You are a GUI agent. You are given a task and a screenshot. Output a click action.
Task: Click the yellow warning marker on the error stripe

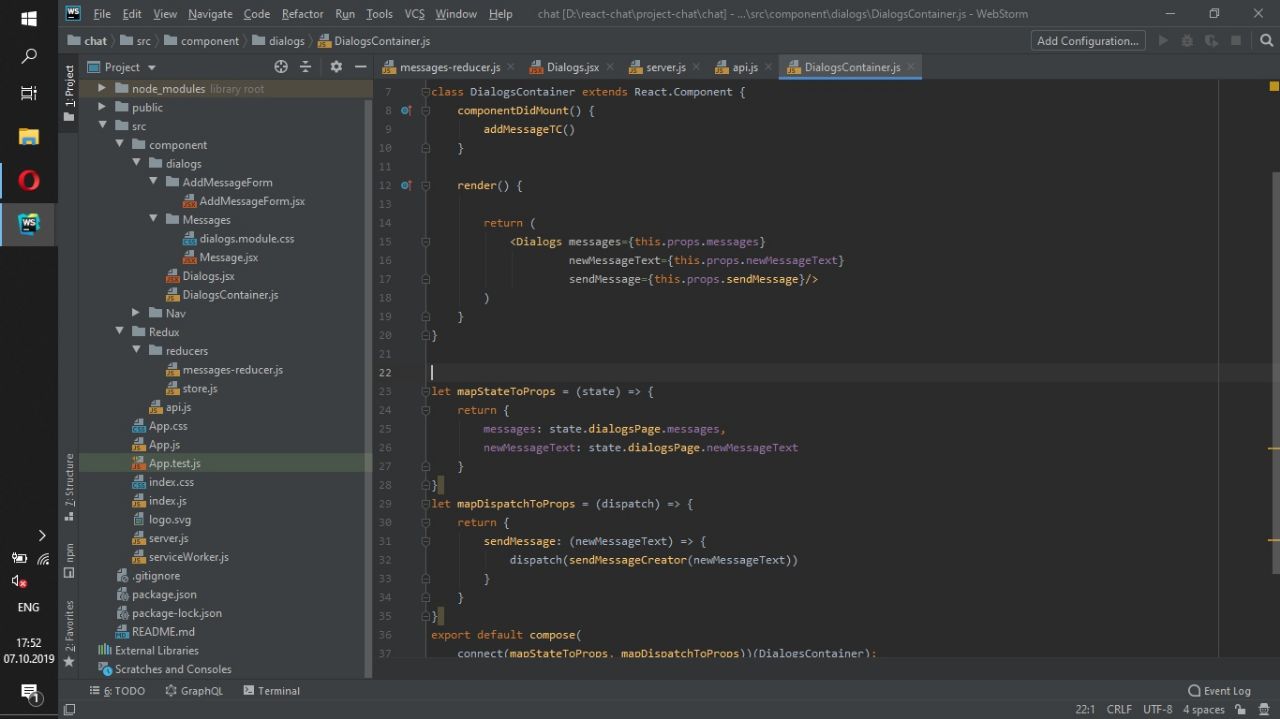(x=1274, y=449)
